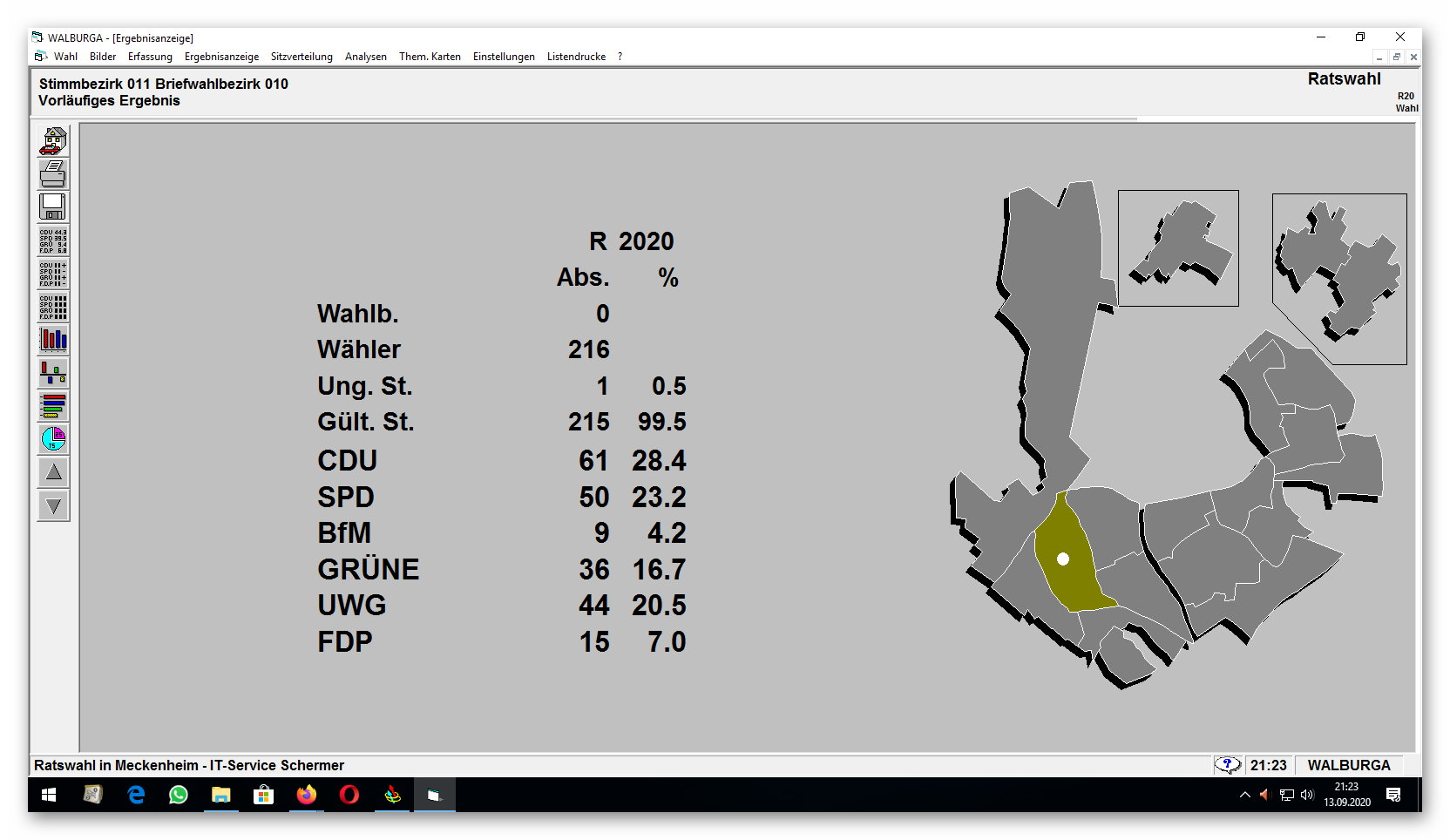The image size is (1450, 840).
Task: Click the house and car overview icon
Action: pyautogui.click(x=53, y=140)
